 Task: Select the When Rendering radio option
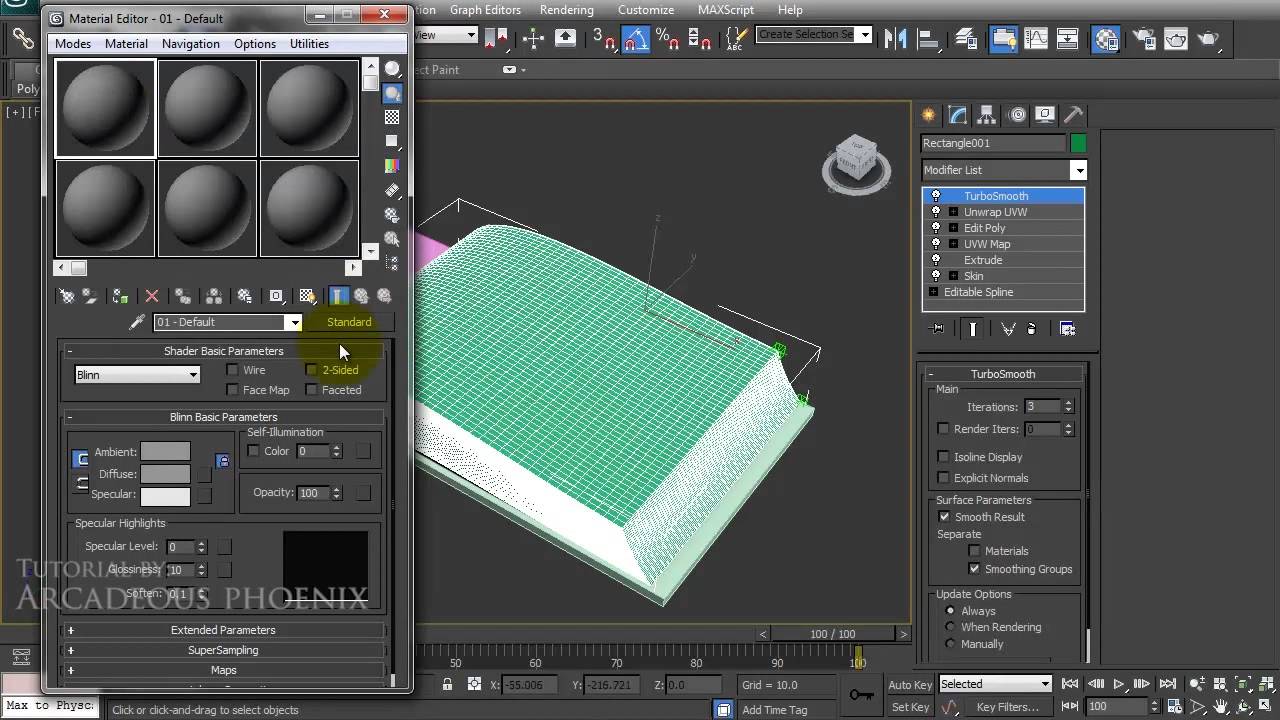(x=951, y=627)
